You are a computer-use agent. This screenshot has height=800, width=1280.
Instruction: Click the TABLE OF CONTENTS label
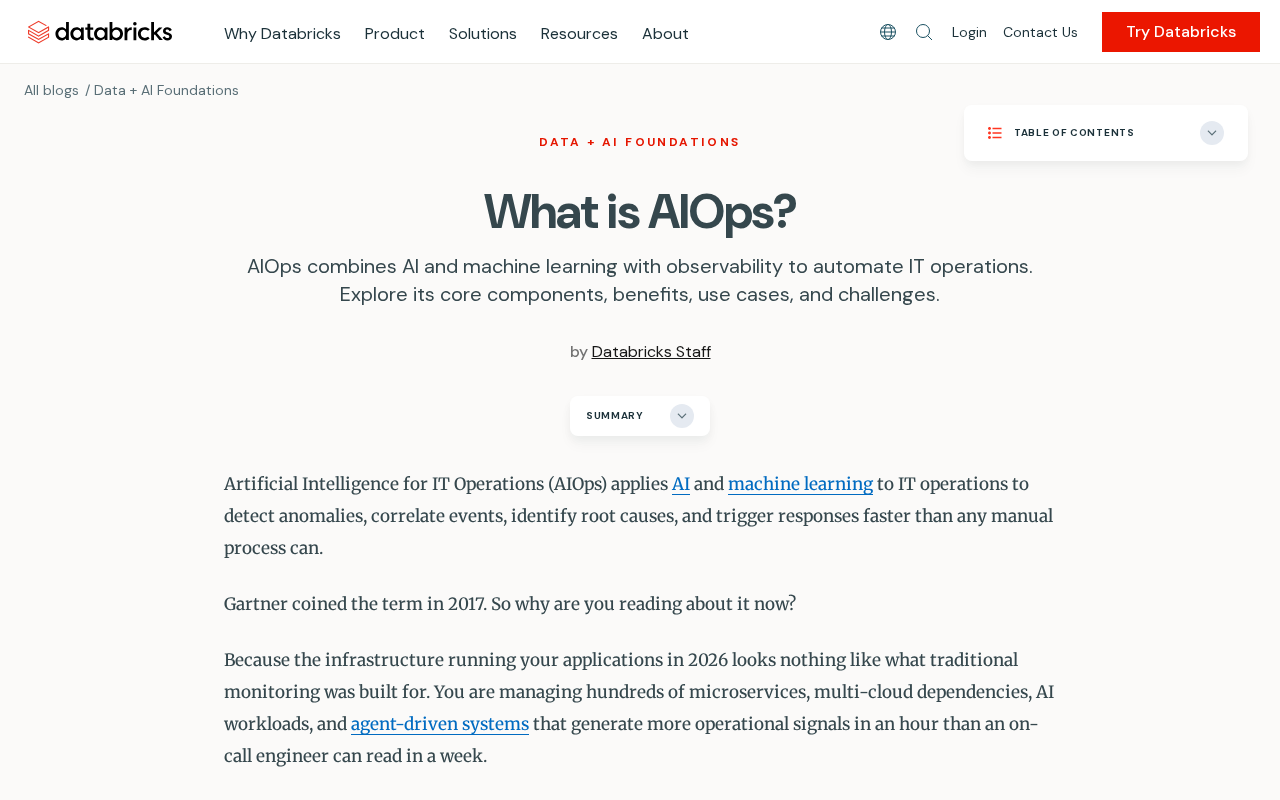[x=1074, y=133]
